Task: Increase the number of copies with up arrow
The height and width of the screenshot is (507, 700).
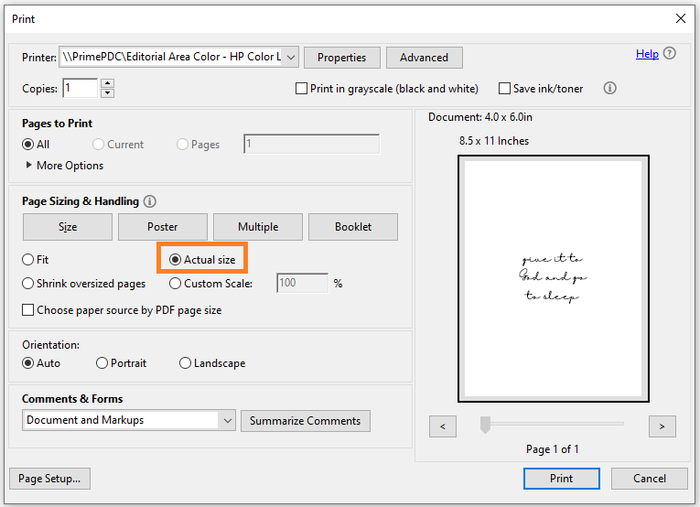Action: coord(108,84)
